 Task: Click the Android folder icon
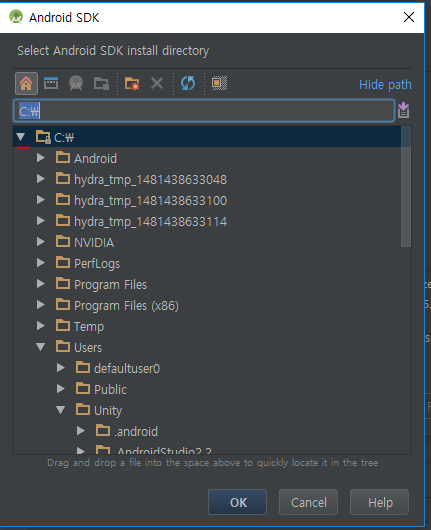[x=63, y=158]
